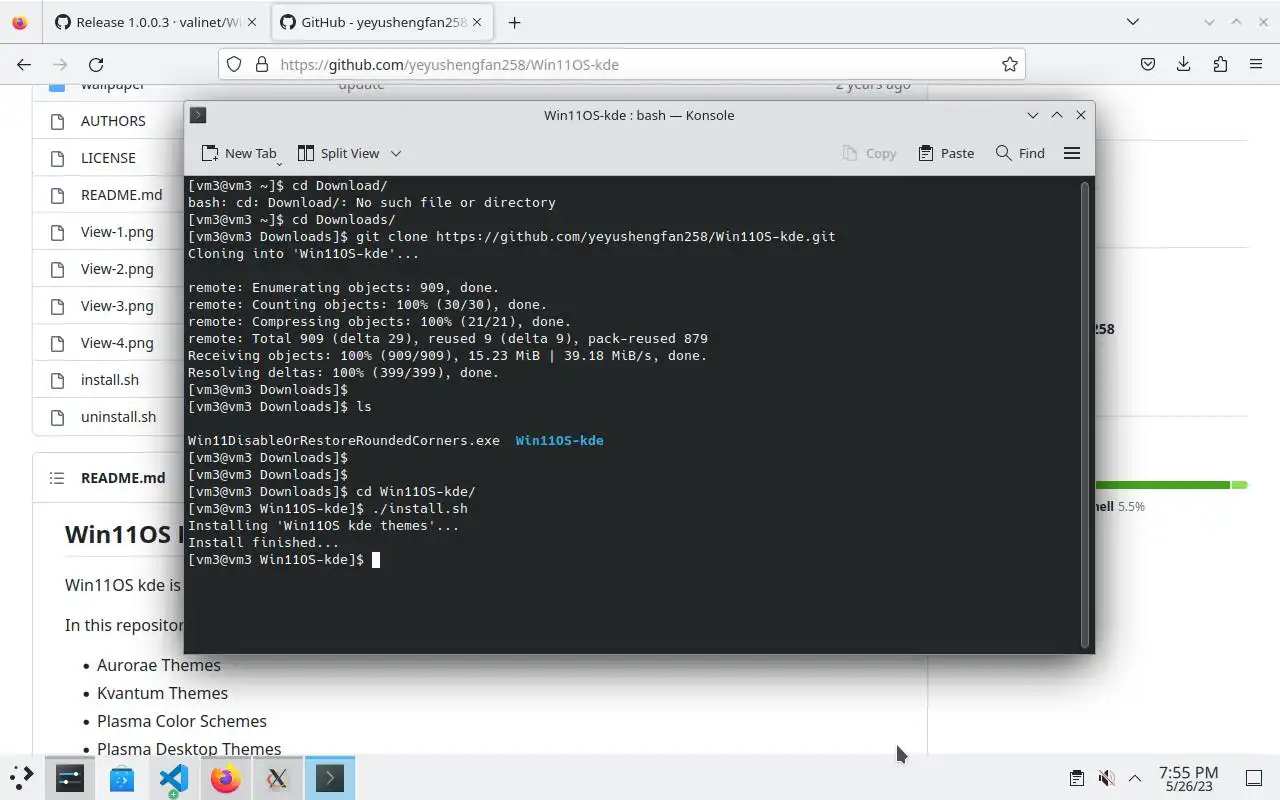Open View-4.png file
1280x800 pixels.
click(x=117, y=343)
